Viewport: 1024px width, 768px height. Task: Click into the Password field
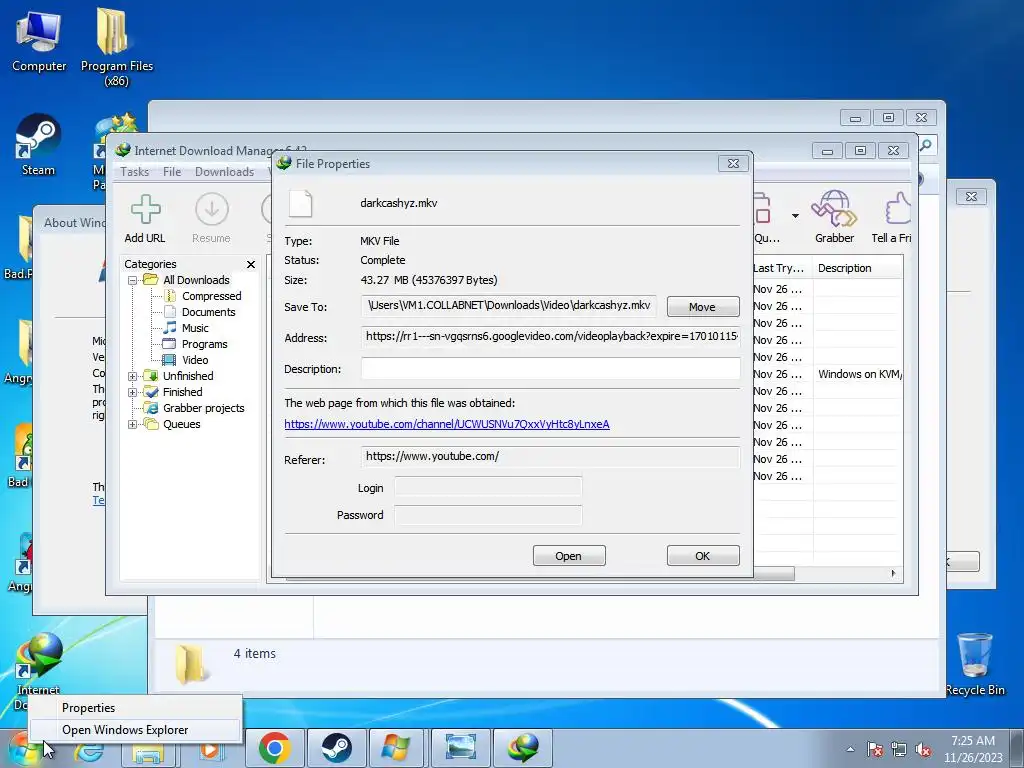488,515
